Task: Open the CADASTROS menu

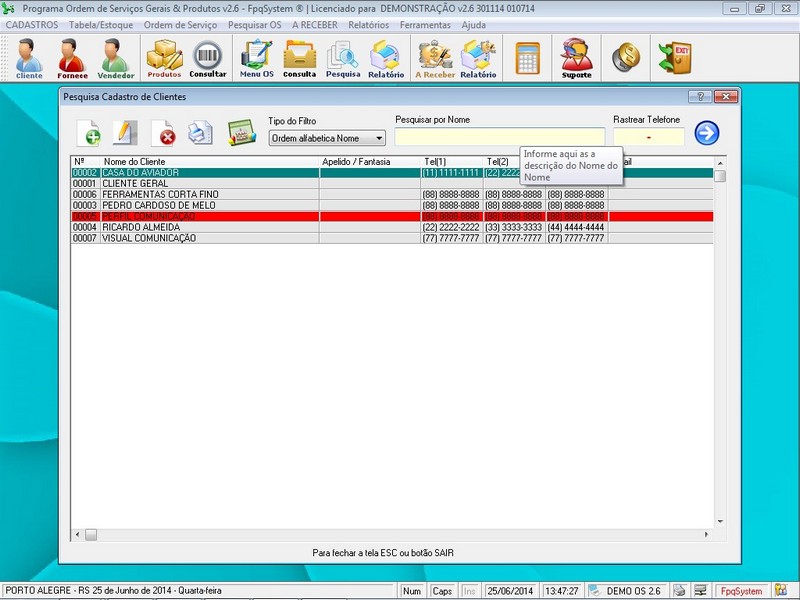Action: 32,24
